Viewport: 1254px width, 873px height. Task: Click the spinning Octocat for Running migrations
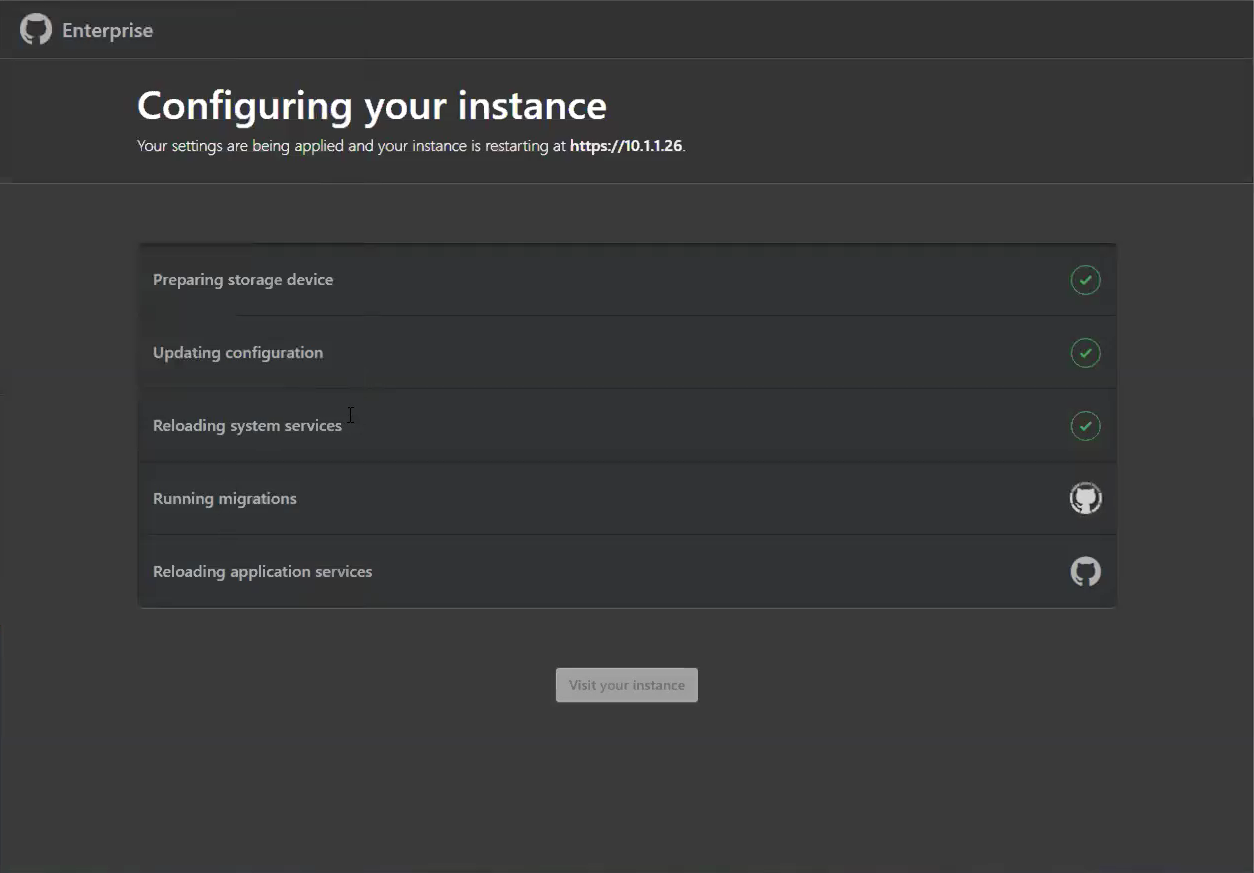[x=1085, y=497]
